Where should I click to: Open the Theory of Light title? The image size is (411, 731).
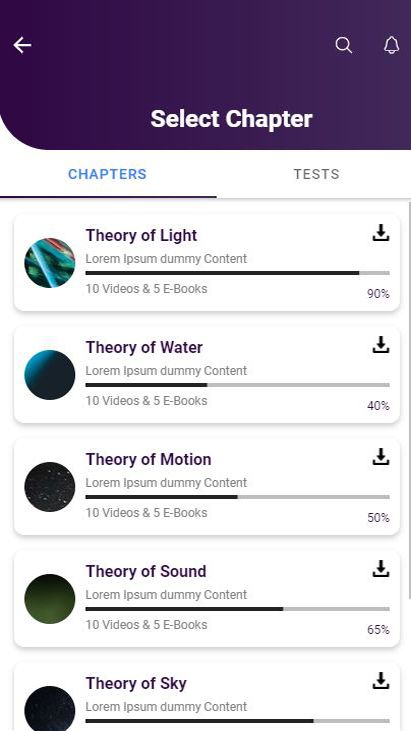(x=141, y=235)
